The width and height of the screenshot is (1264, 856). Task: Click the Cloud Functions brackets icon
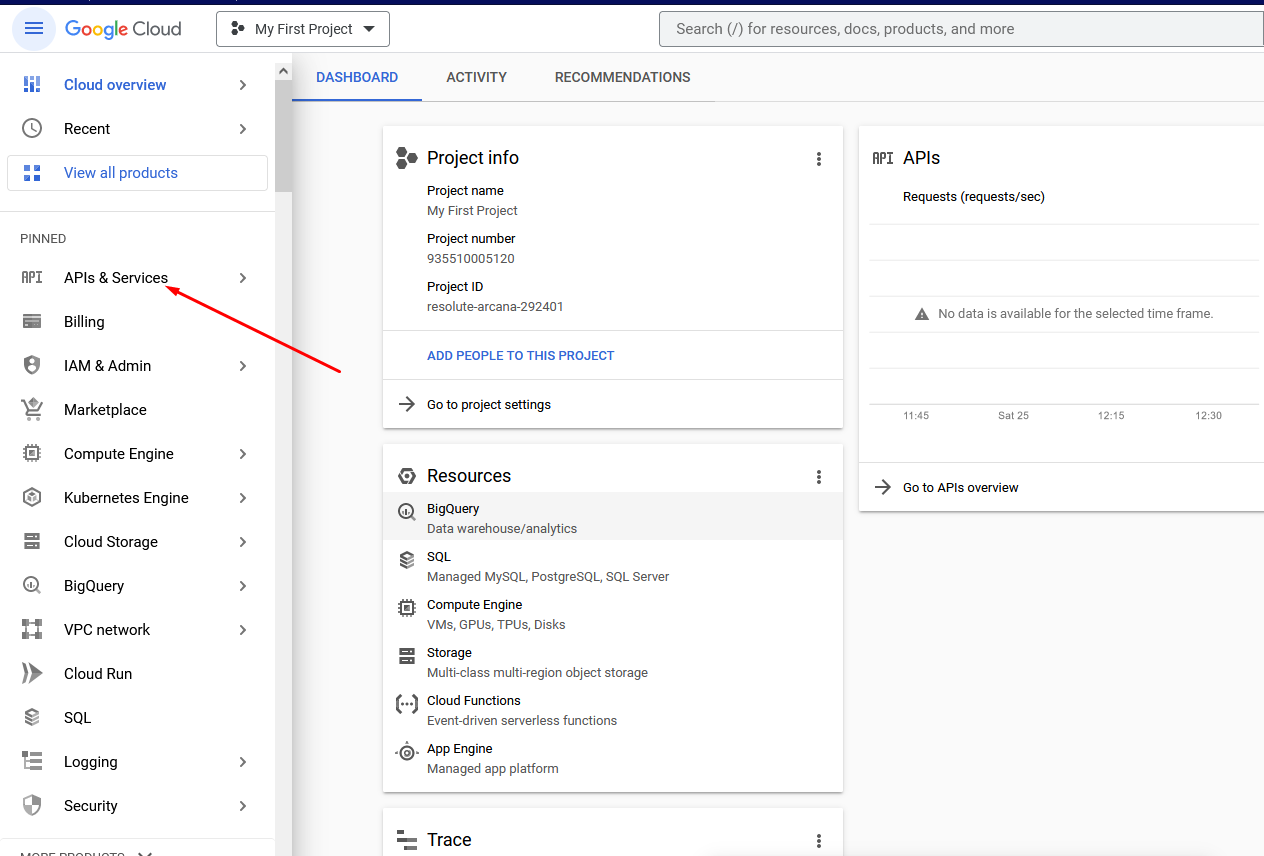pos(406,704)
